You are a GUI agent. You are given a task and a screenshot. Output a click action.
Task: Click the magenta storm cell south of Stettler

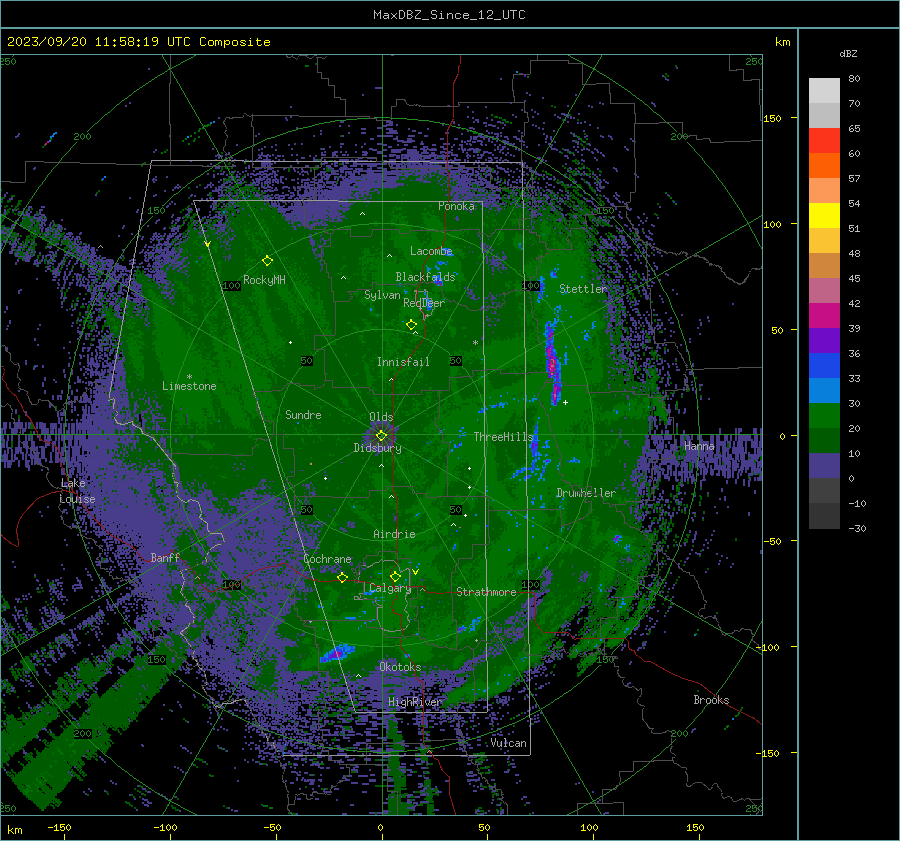coord(552,362)
